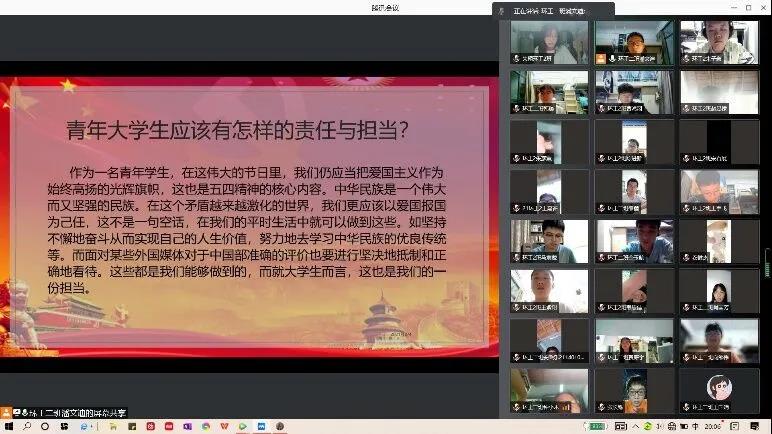Click the screen-sharing name label below slide
Screen dimensions: 772x434
tap(82, 411)
